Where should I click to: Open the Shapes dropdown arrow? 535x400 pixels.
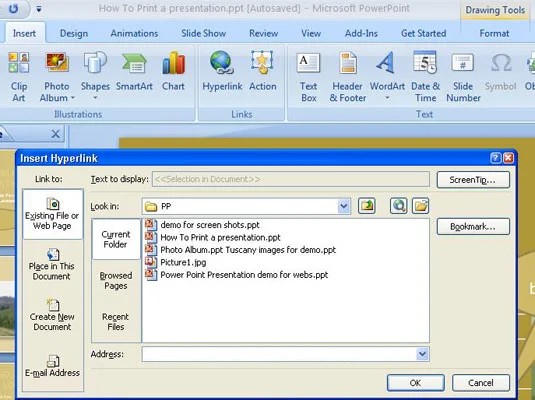(95, 98)
